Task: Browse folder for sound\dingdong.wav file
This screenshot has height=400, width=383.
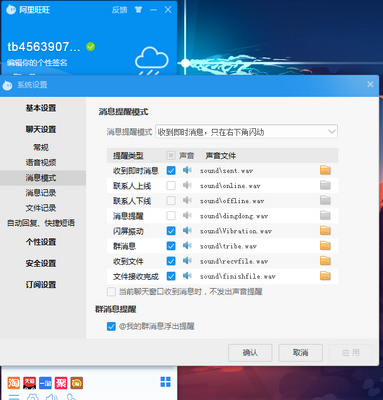Action: tap(325, 215)
